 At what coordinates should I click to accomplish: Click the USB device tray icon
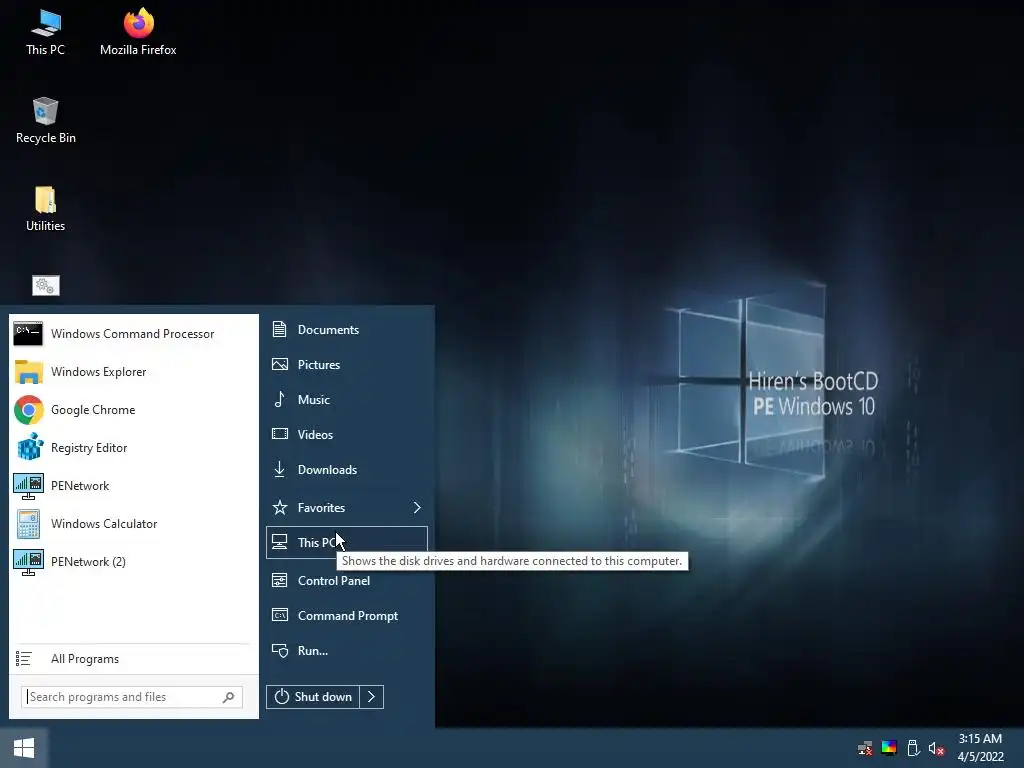pos(913,748)
